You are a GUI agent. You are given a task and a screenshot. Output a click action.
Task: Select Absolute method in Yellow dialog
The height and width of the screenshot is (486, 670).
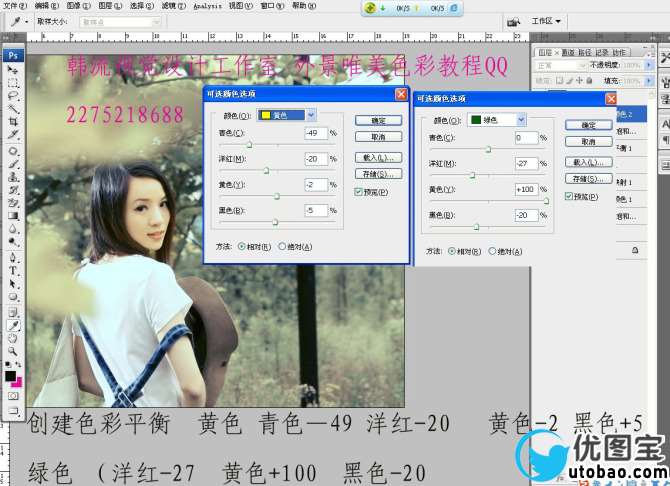[282, 247]
